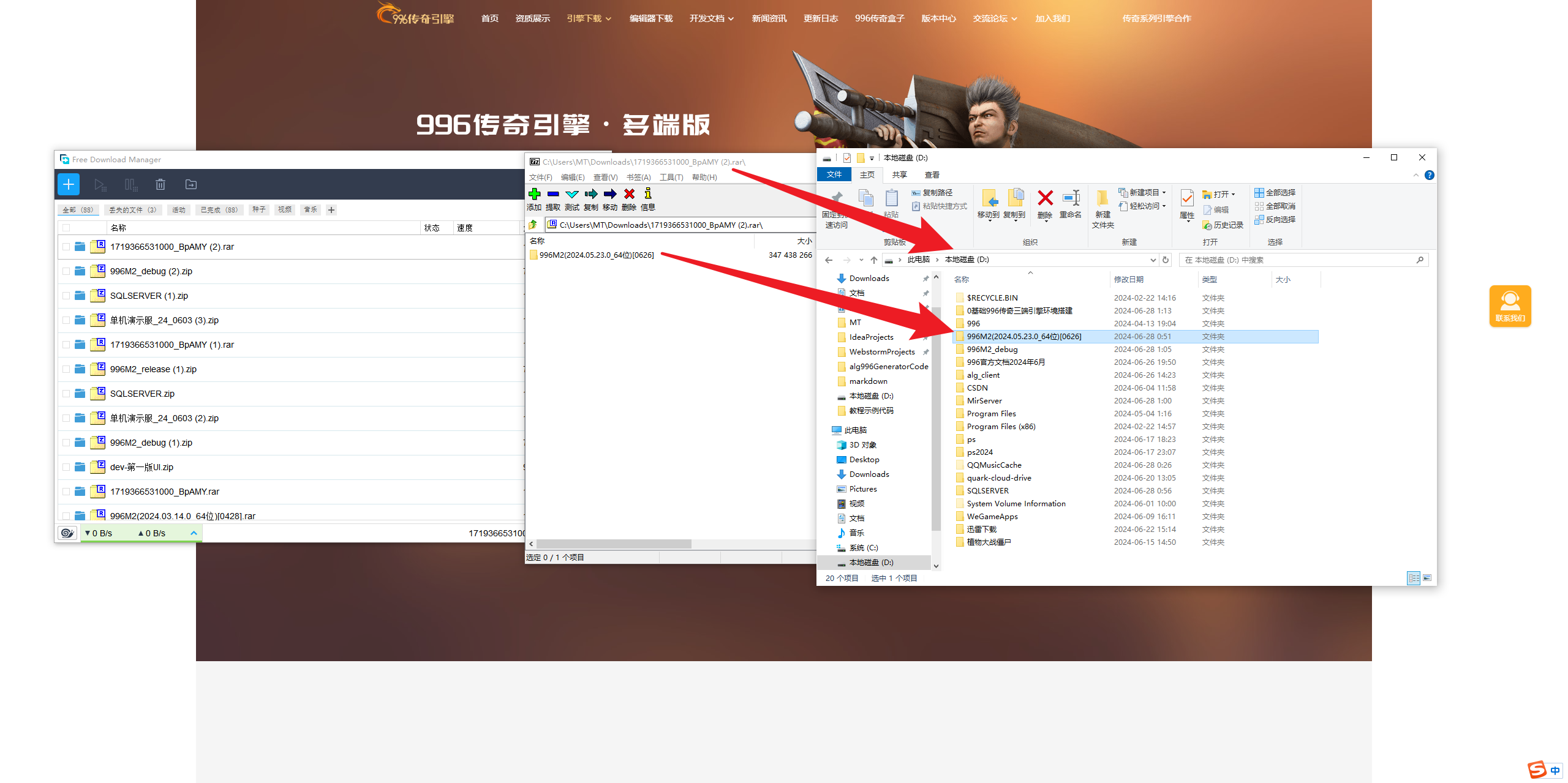This screenshot has width=1568, height=783.
Task: Toggle snail mode icon in Free Download Manager status bar
Action: click(67, 533)
